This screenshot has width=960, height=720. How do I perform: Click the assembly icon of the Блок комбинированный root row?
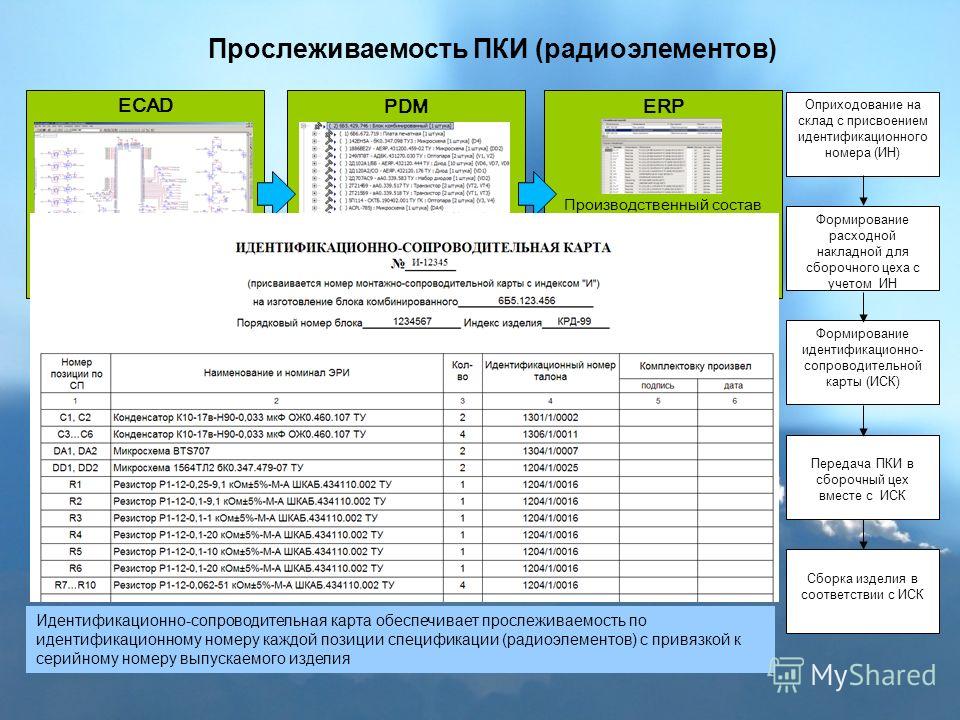pos(318,126)
